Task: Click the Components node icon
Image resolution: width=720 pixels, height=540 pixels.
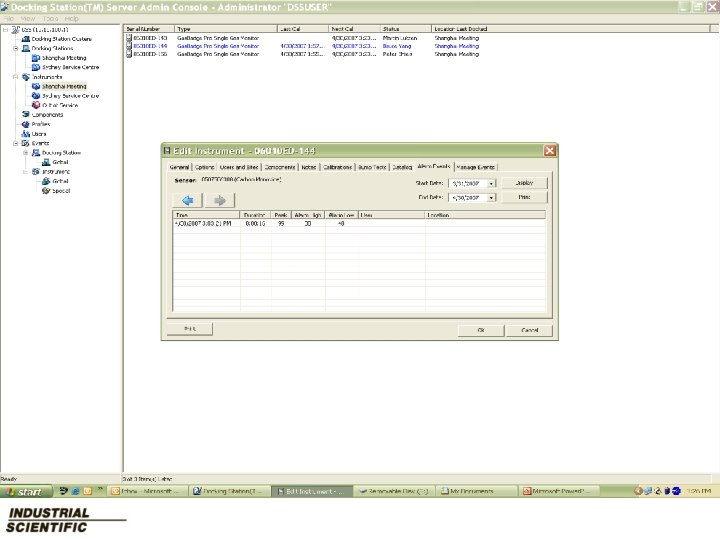Action: [x=26, y=114]
